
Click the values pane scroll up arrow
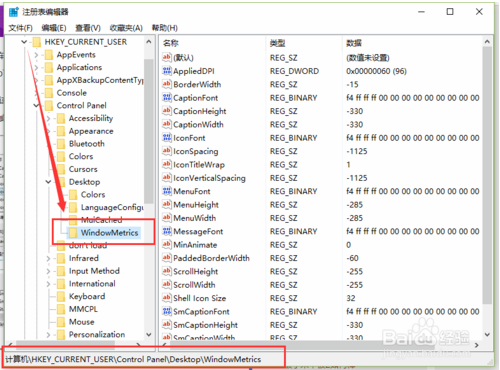[x=487, y=42]
